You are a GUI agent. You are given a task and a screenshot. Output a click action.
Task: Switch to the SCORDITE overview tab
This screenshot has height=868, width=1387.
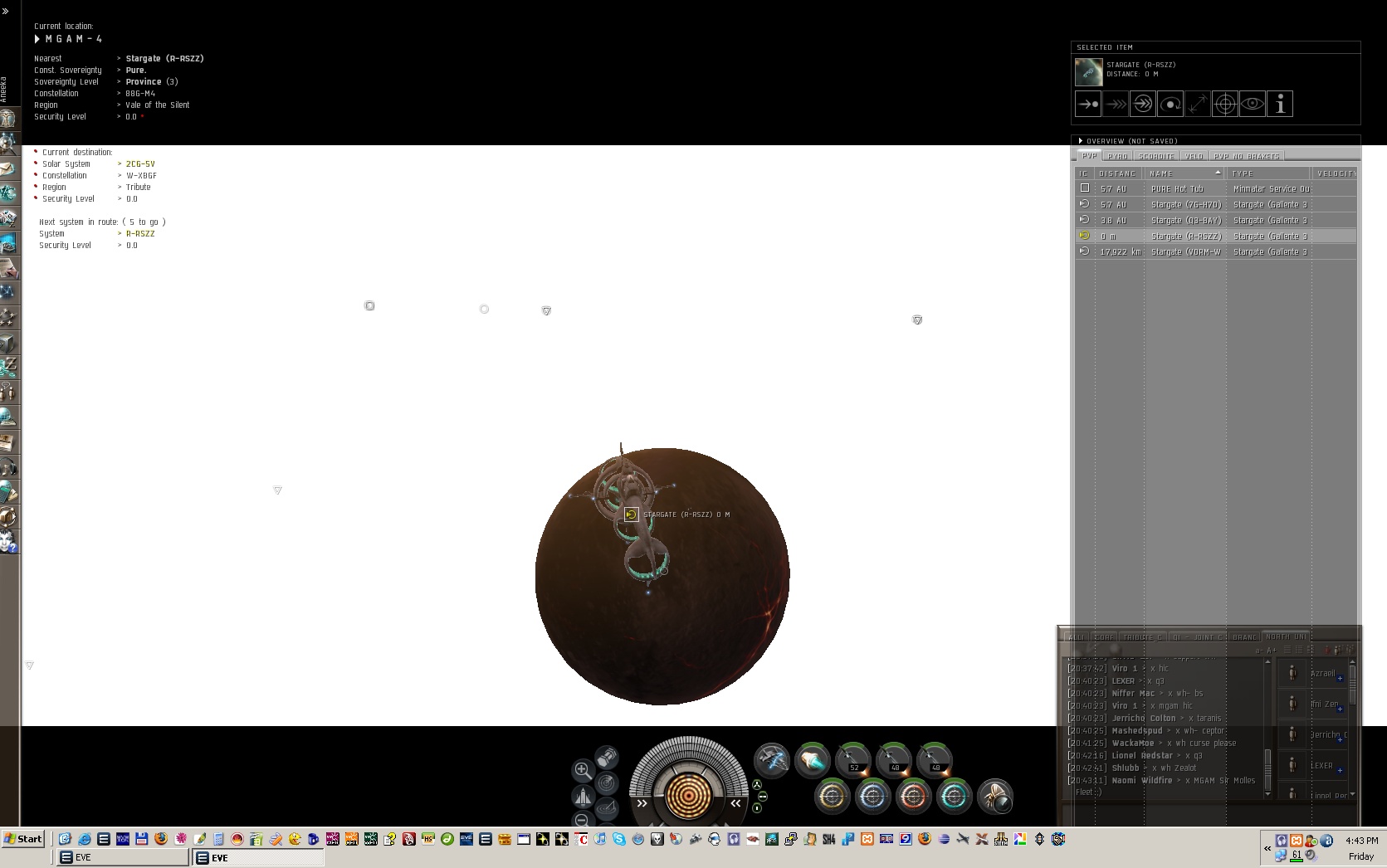coord(1156,156)
